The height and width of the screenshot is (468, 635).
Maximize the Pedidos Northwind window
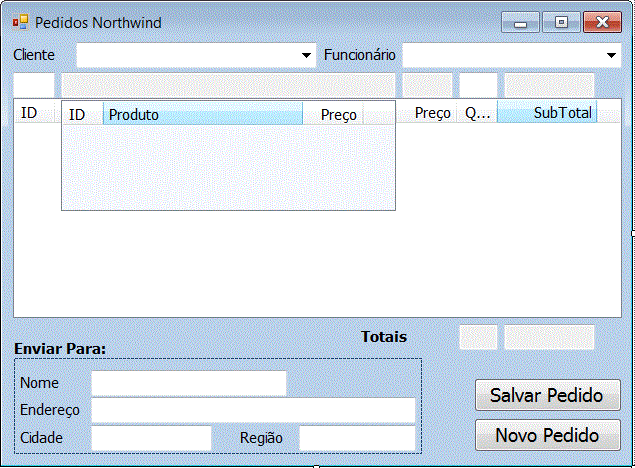click(561, 22)
